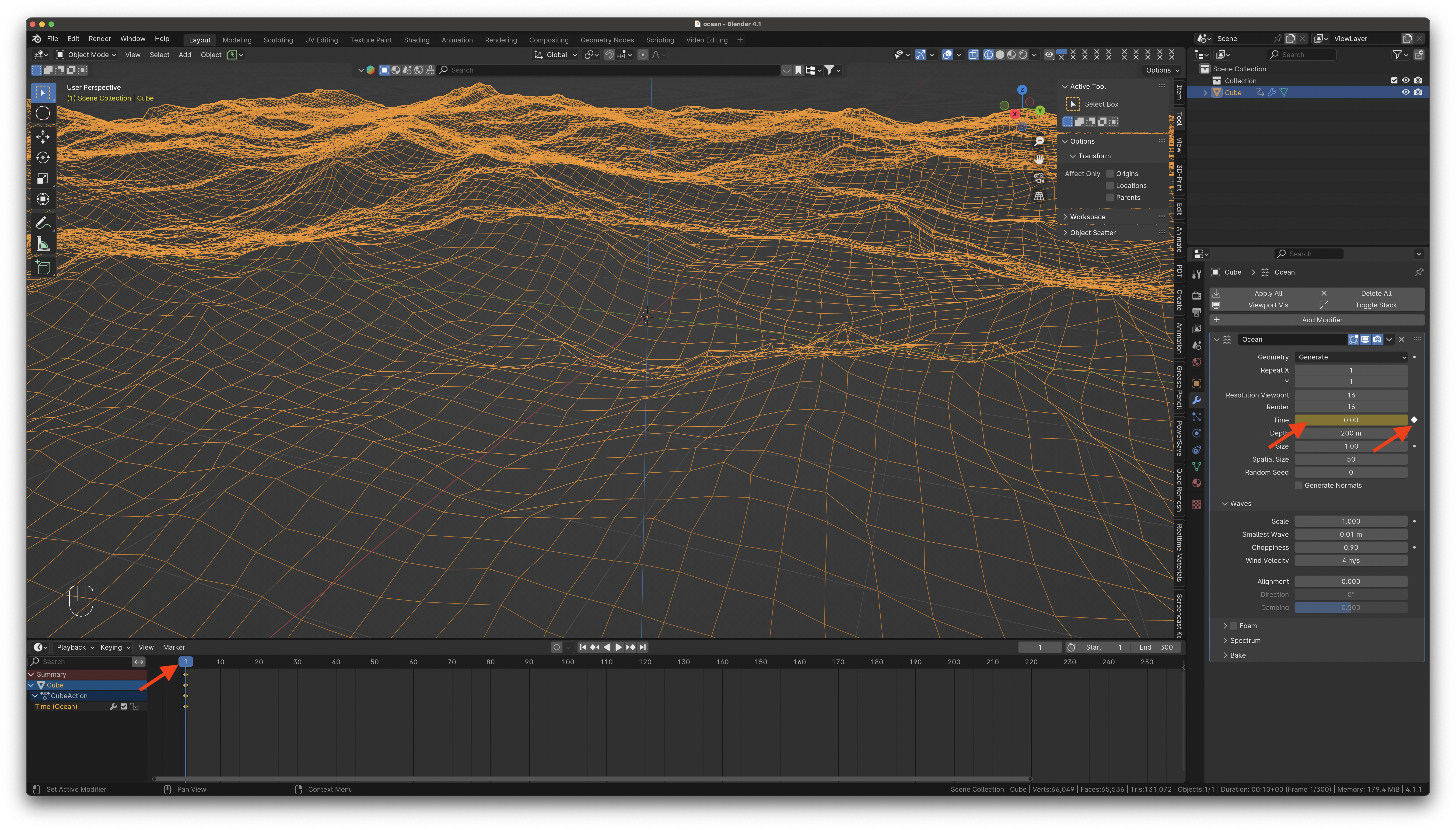Toggle Time (Ocean) channel checkbox in timeline

click(x=124, y=707)
